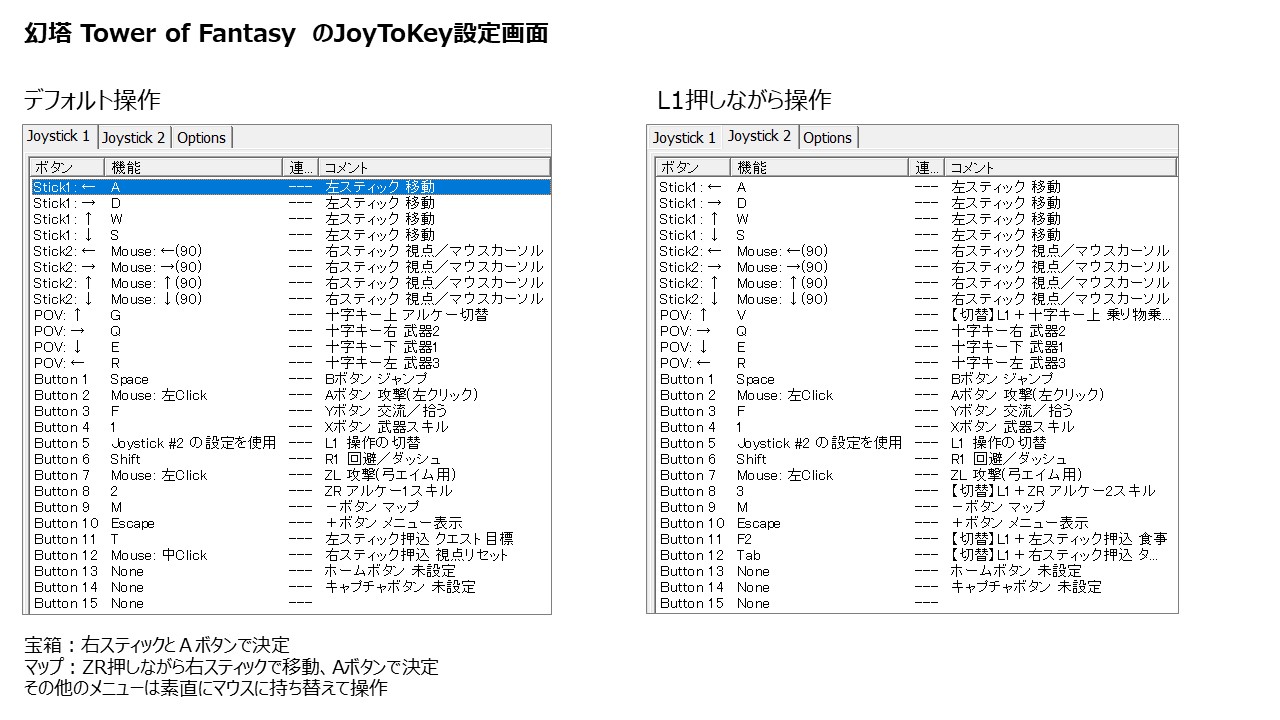Select Joystick 1 tab in left panel

click(59, 136)
